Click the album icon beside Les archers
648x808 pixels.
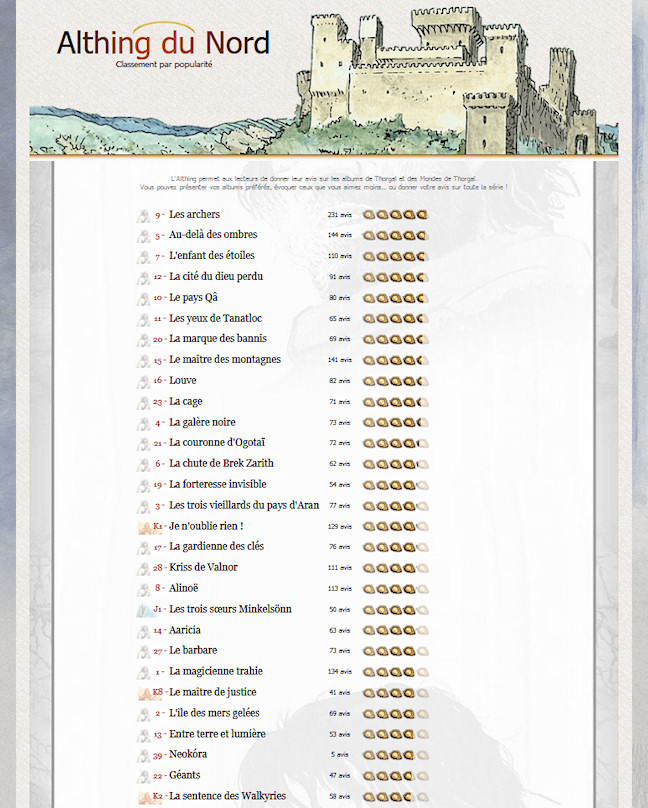click(x=143, y=215)
